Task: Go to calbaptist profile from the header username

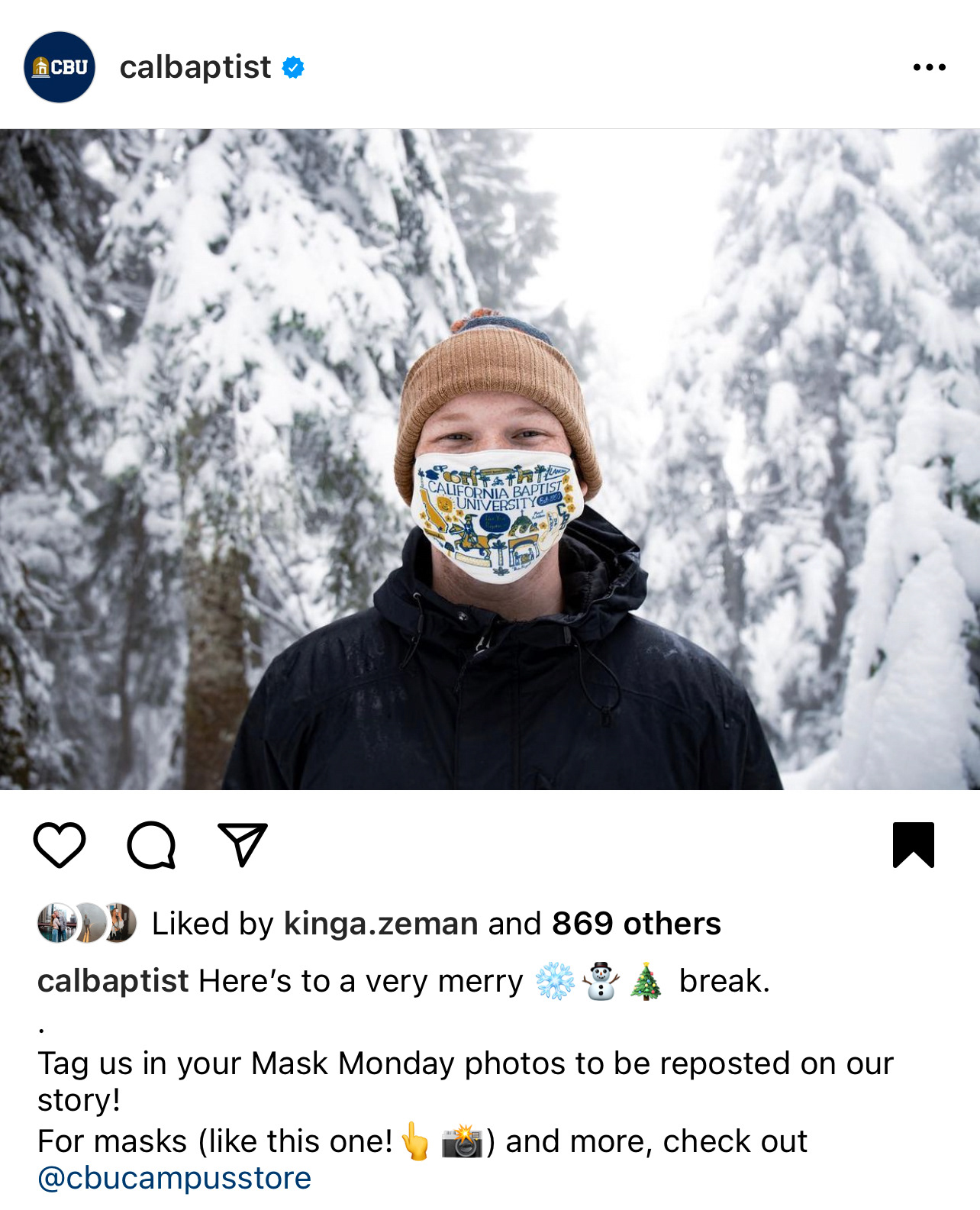Action: pyautogui.click(x=195, y=67)
